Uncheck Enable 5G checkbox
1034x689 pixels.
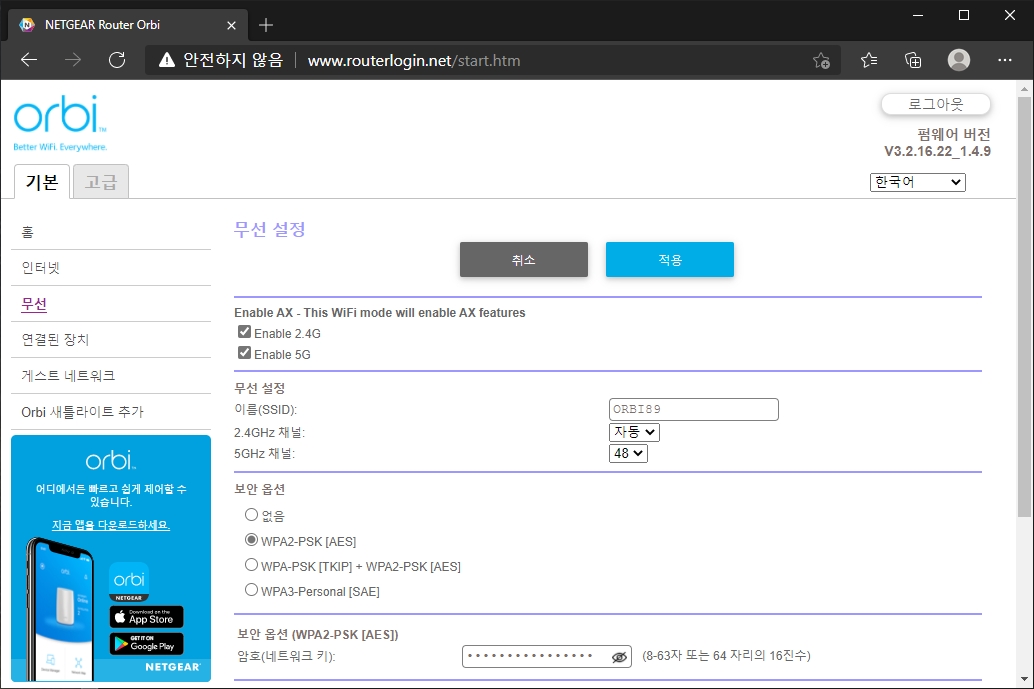pyautogui.click(x=244, y=353)
